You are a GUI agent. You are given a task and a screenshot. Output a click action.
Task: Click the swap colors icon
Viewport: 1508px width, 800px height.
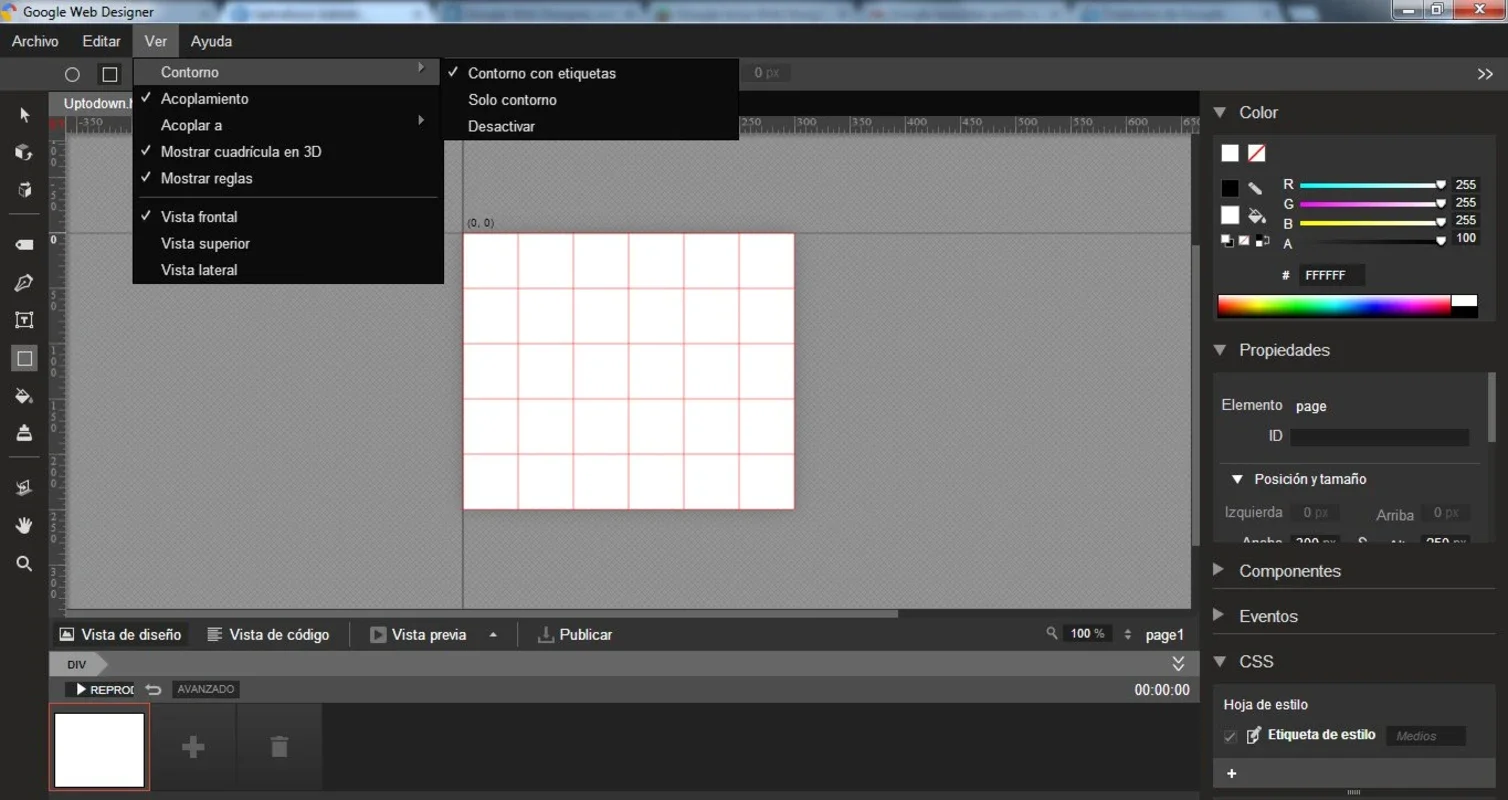[1263, 241]
